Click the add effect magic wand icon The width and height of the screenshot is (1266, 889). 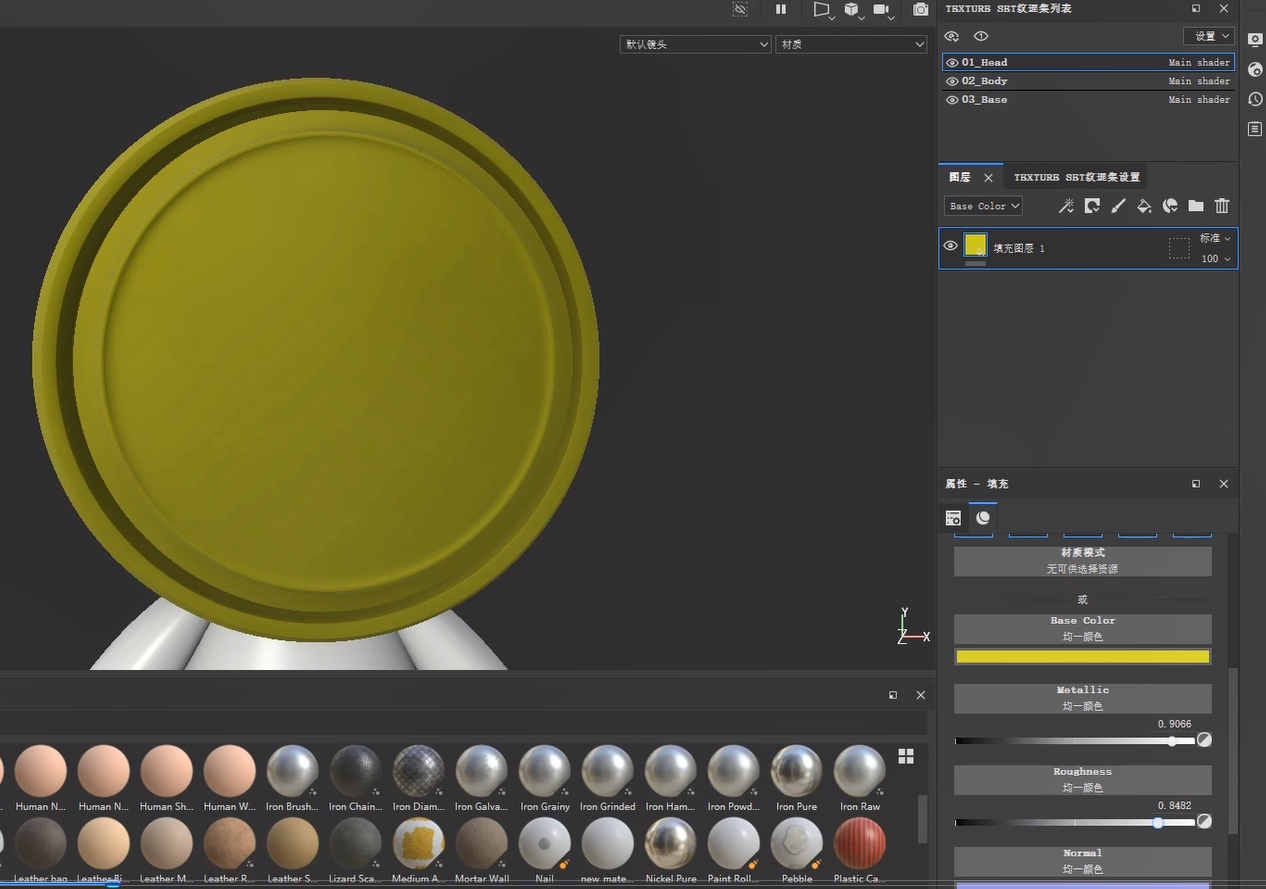(1066, 206)
